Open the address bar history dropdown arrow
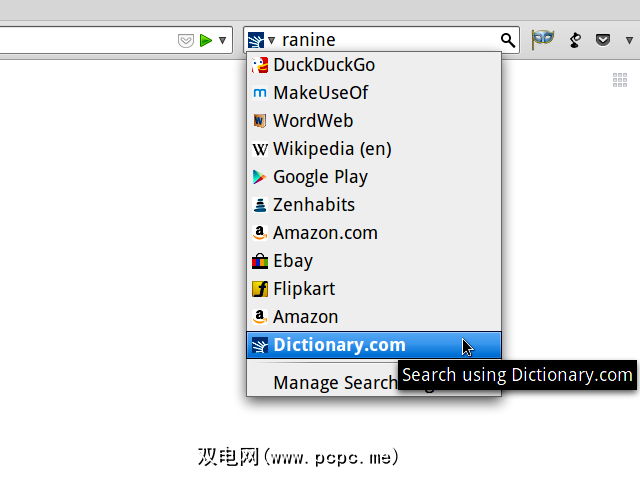This screenshot has height=480, width=640. point(222,40)
